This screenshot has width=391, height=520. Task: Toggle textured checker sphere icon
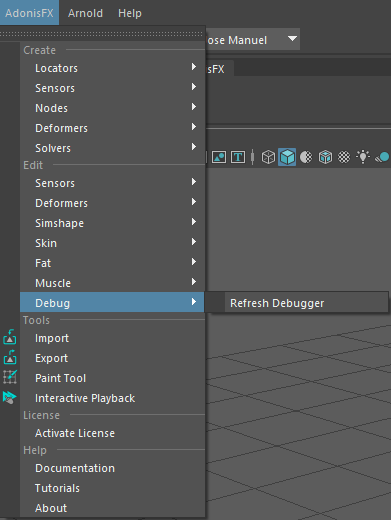click(344, 157)
